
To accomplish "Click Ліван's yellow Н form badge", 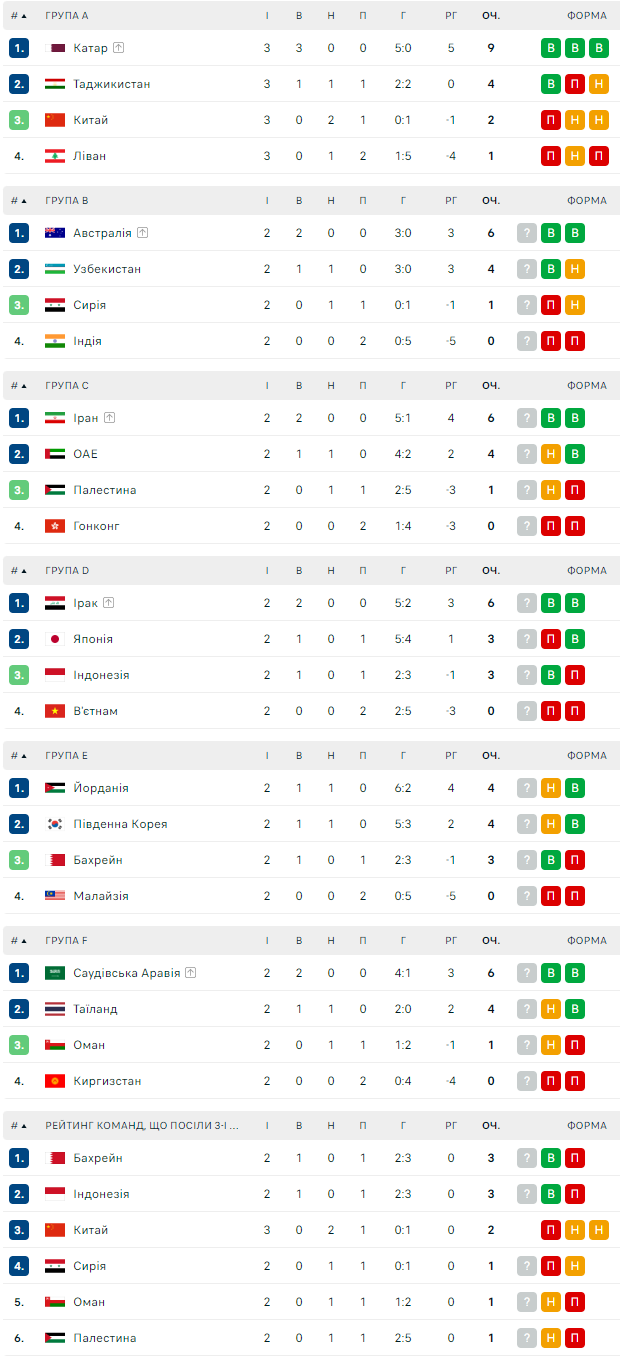I will (575, 156).
